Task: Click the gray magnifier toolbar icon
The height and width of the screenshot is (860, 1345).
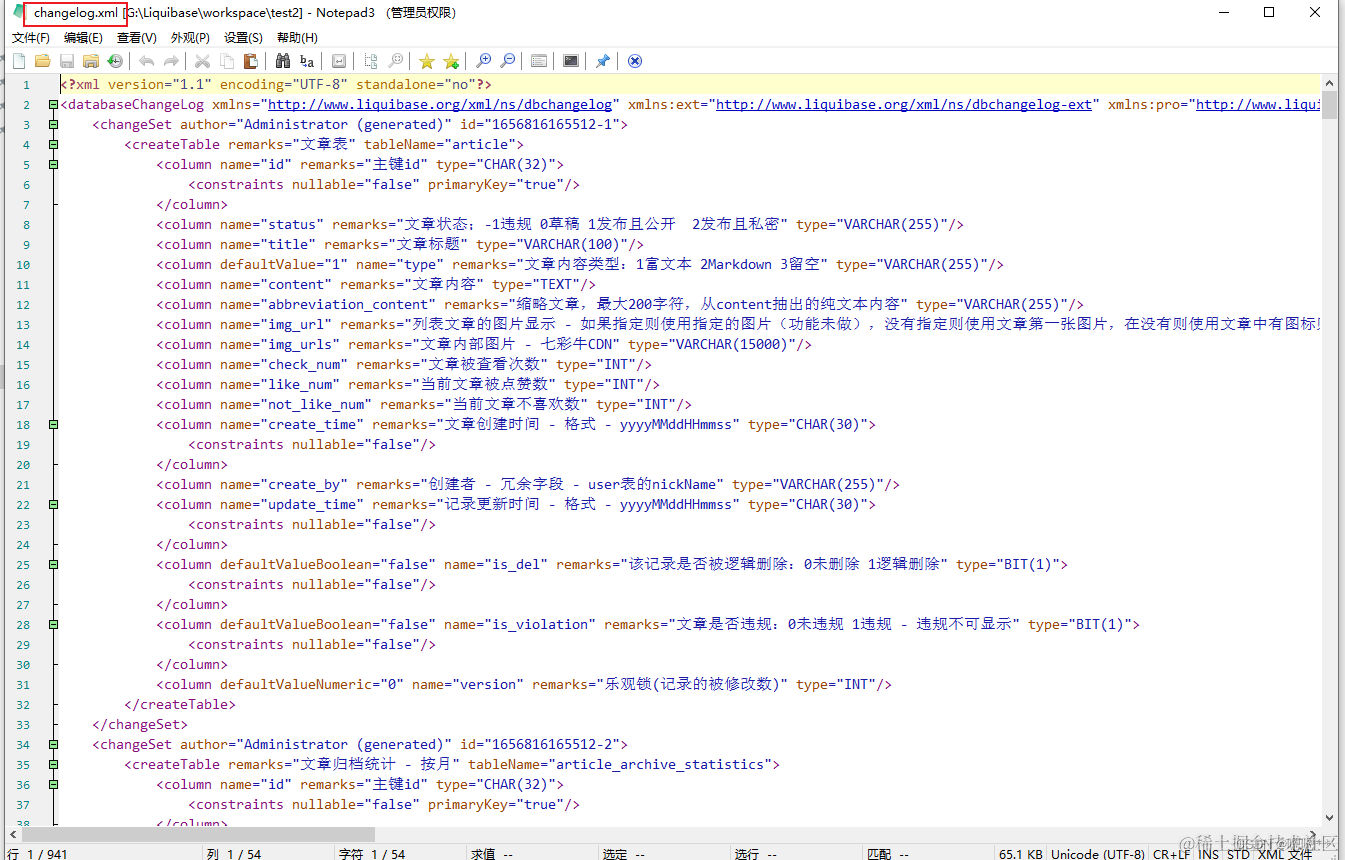Action: (395, 61)
